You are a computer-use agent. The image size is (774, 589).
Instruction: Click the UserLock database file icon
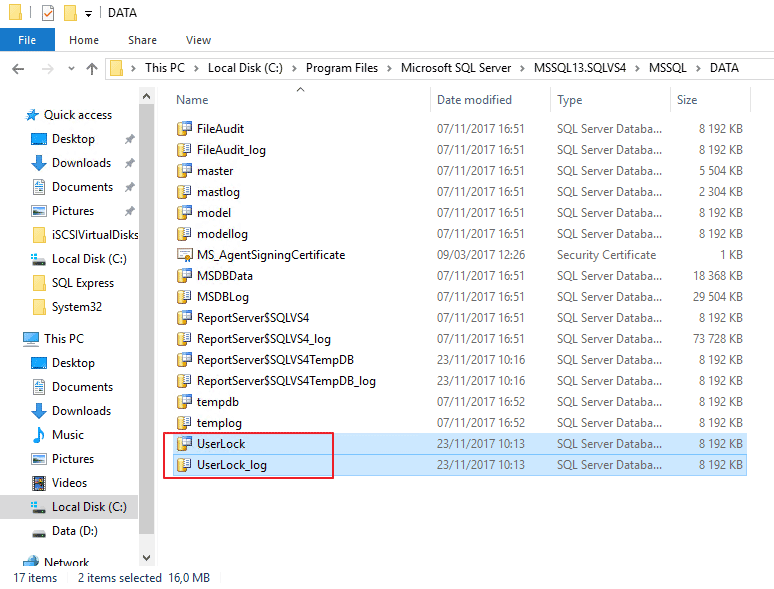[184, 443]
